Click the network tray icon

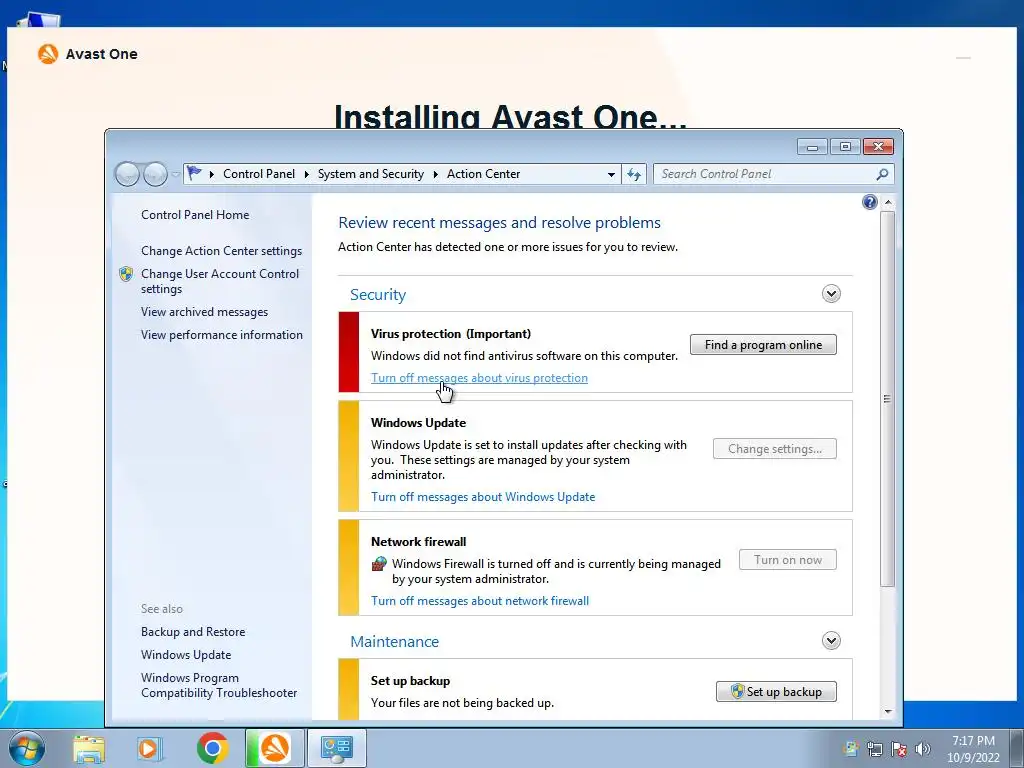point(874,749)
